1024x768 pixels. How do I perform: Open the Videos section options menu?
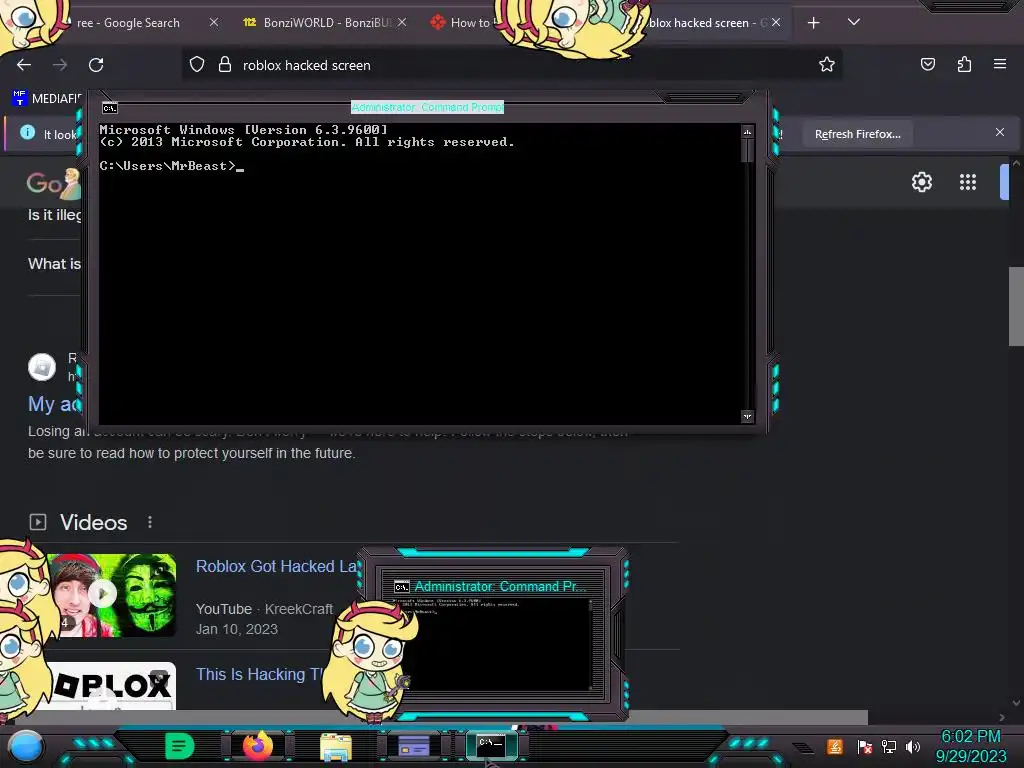[150, 522]
